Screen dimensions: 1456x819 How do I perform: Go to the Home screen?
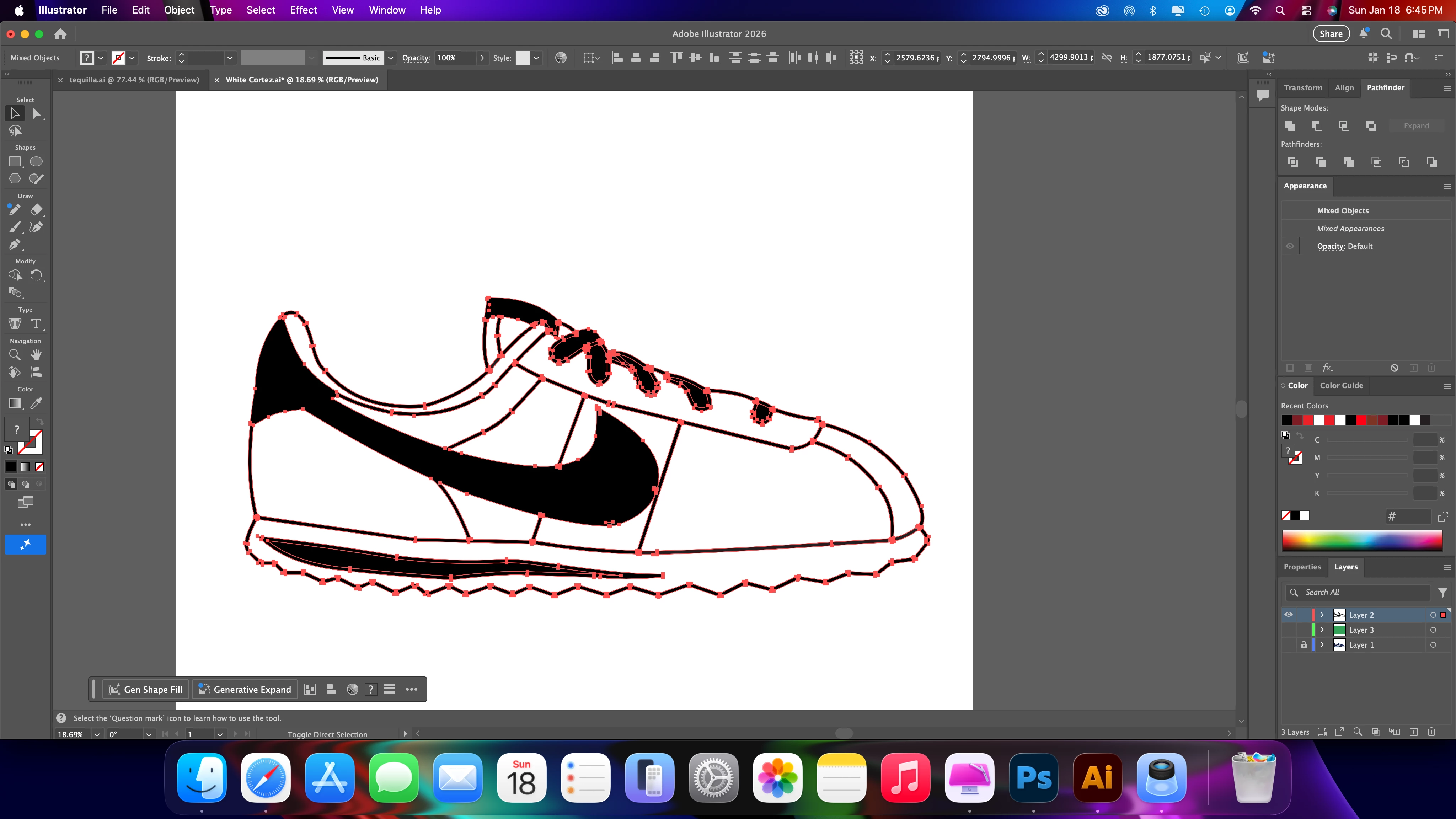(x=60, y=34)
